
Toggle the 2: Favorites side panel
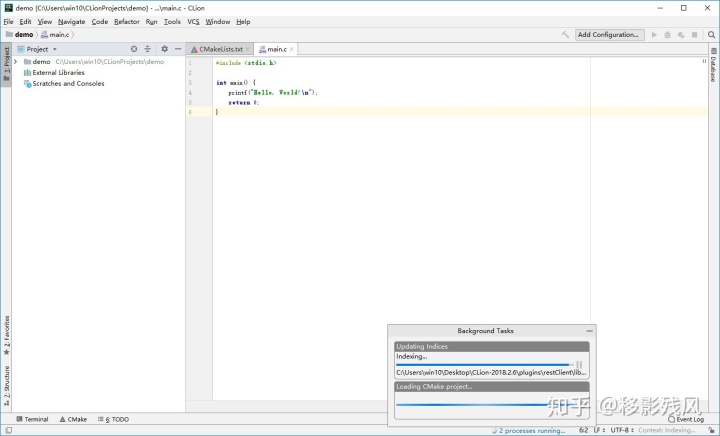6,336
